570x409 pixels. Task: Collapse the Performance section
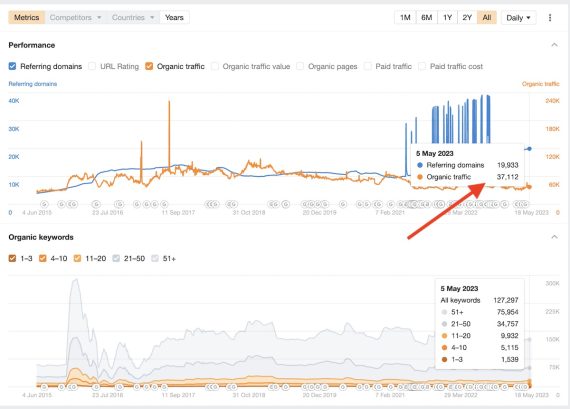pos(554,45)
